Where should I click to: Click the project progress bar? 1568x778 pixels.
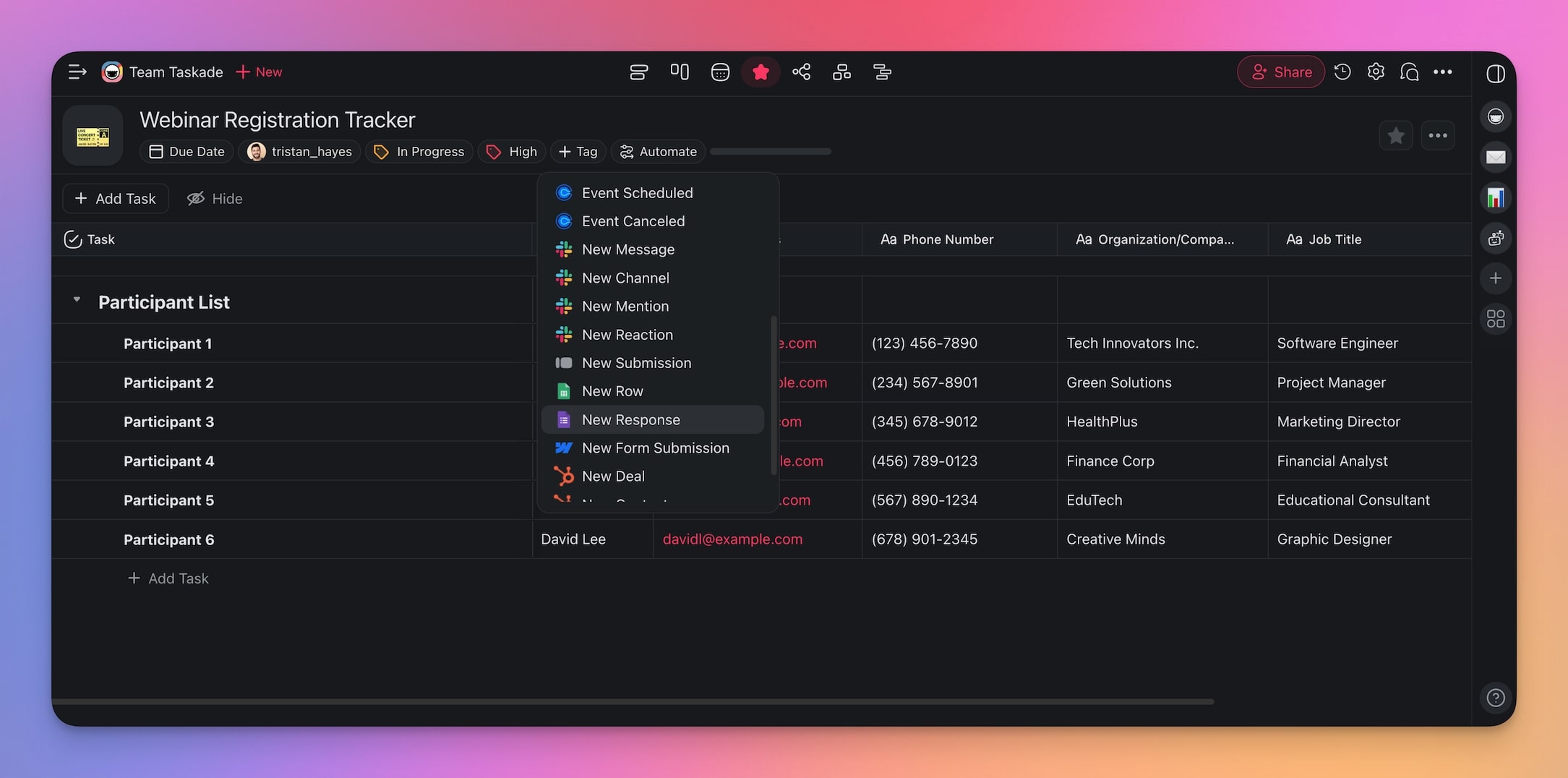pyautogui.click(x=771, y=151)
